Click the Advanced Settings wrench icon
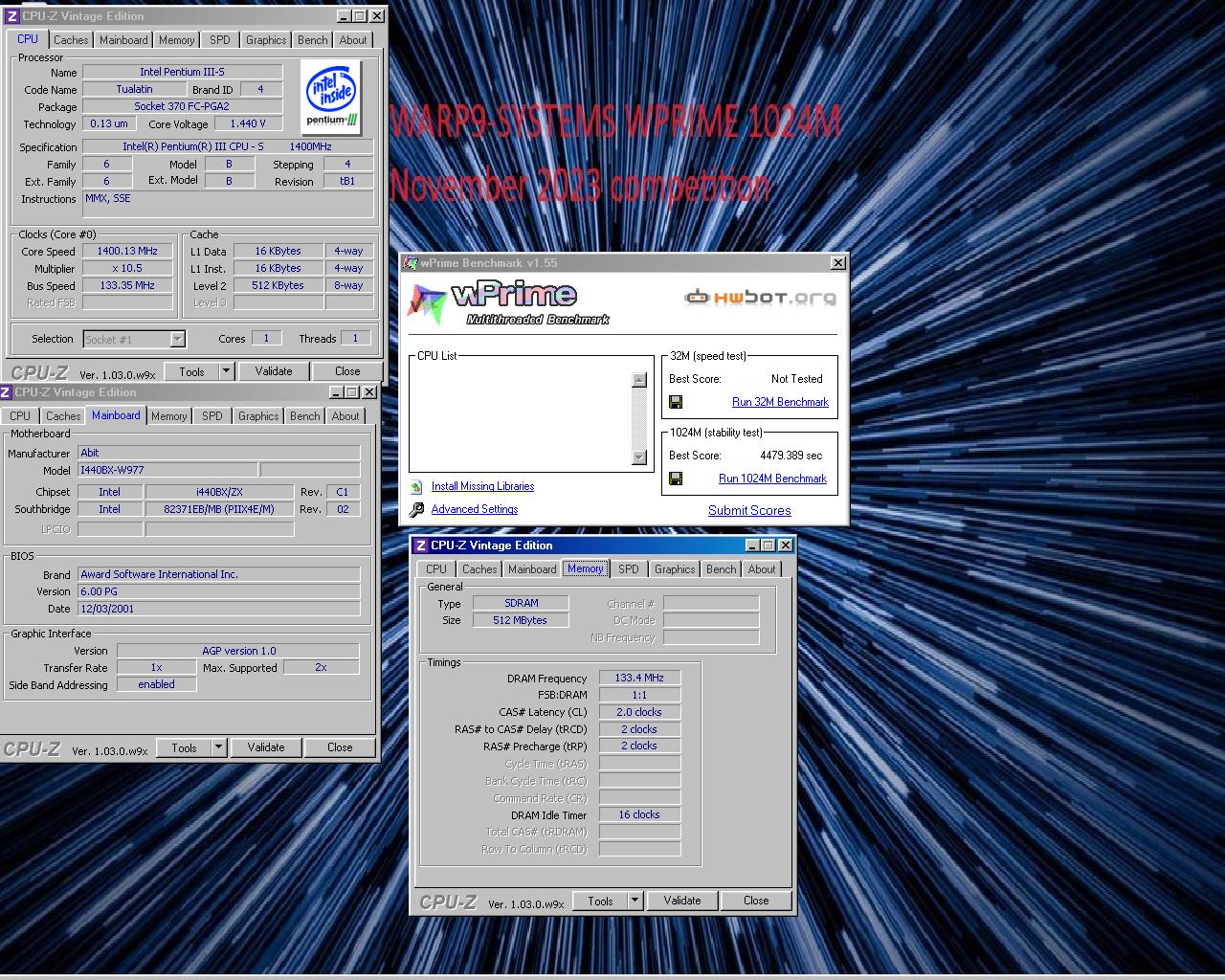The height and width of the screenshot is (980, 1225). click(x=416, y=510)
